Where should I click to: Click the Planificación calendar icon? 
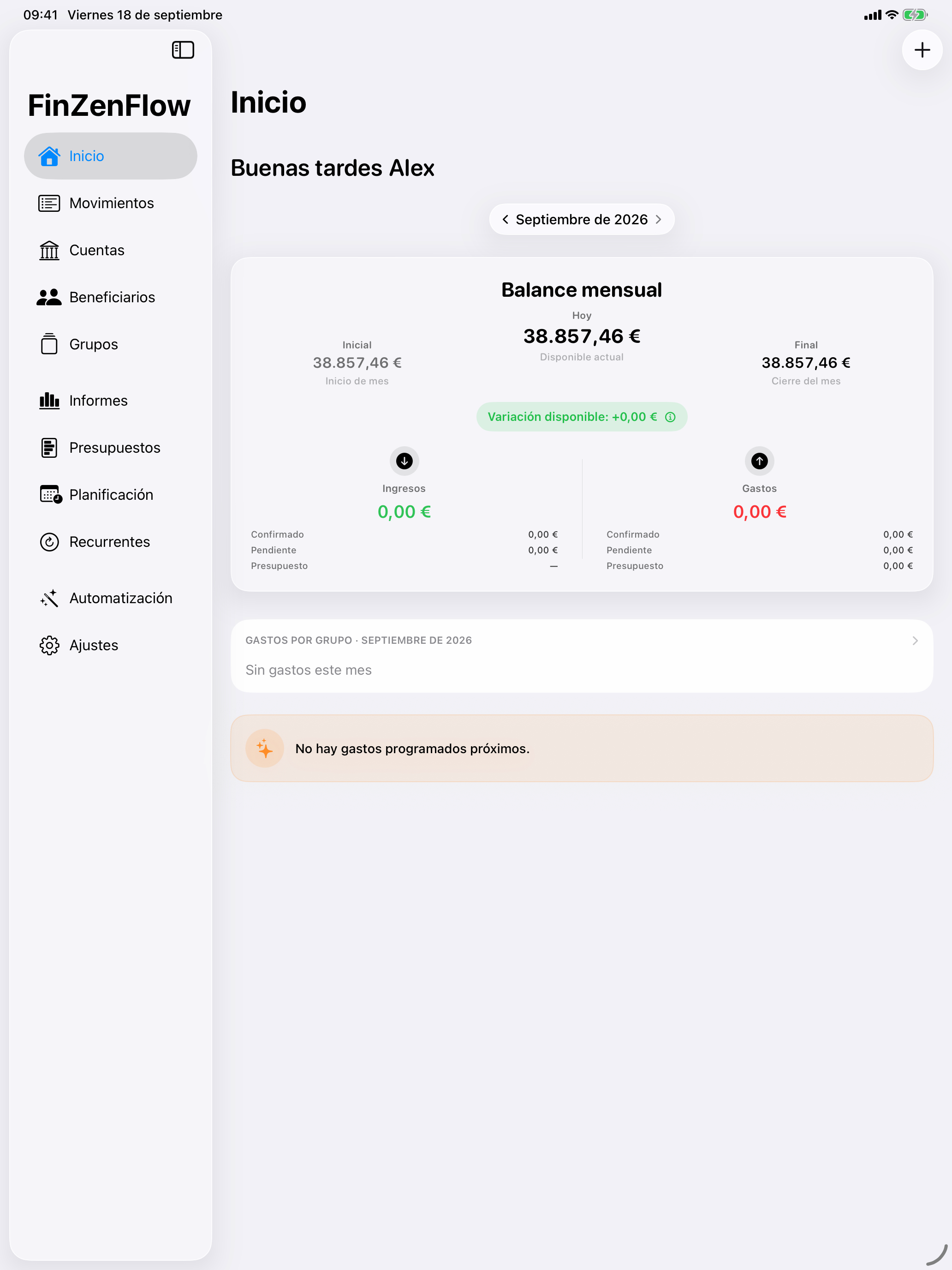click(x=50, y=494)
